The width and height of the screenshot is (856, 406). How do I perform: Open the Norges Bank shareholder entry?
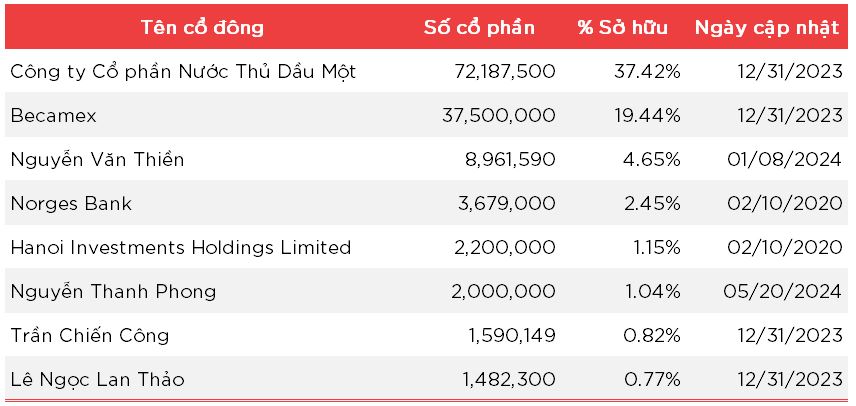(x=71, y=204)
